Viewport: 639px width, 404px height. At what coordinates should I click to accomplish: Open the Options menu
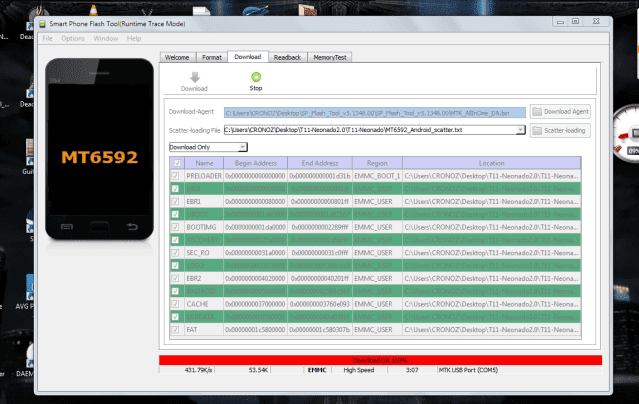(x=73, y=38)
